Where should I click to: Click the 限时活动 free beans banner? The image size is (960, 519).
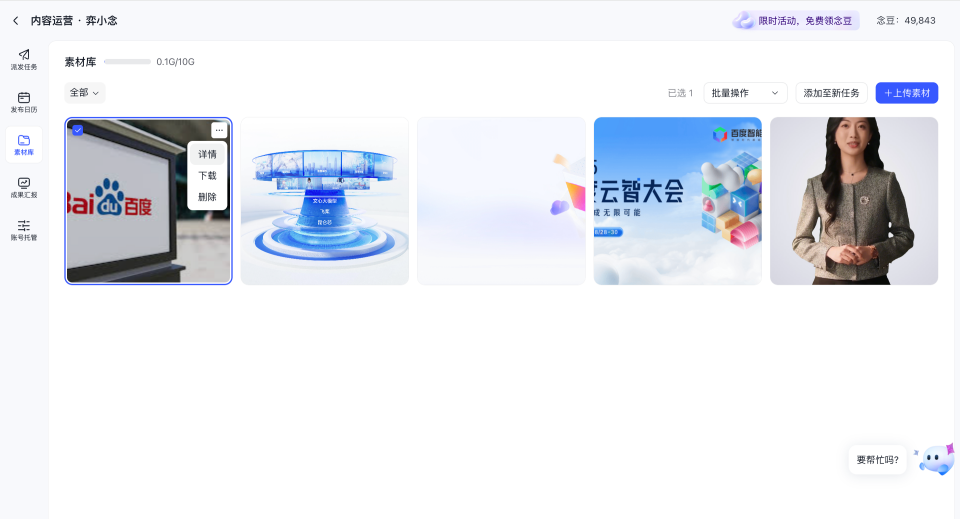tap(796, 20)
